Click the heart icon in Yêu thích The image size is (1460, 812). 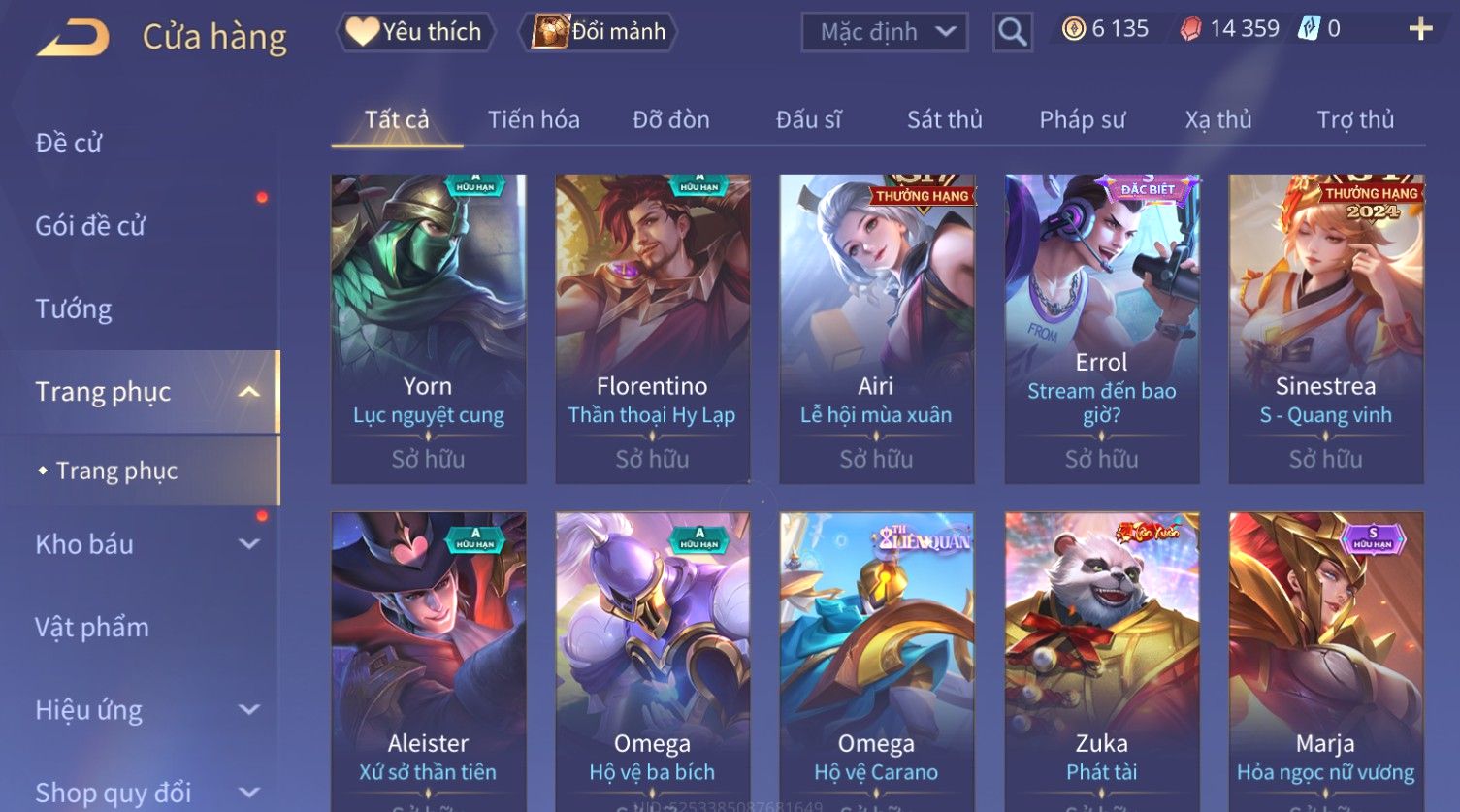click(x=362, y=31)
